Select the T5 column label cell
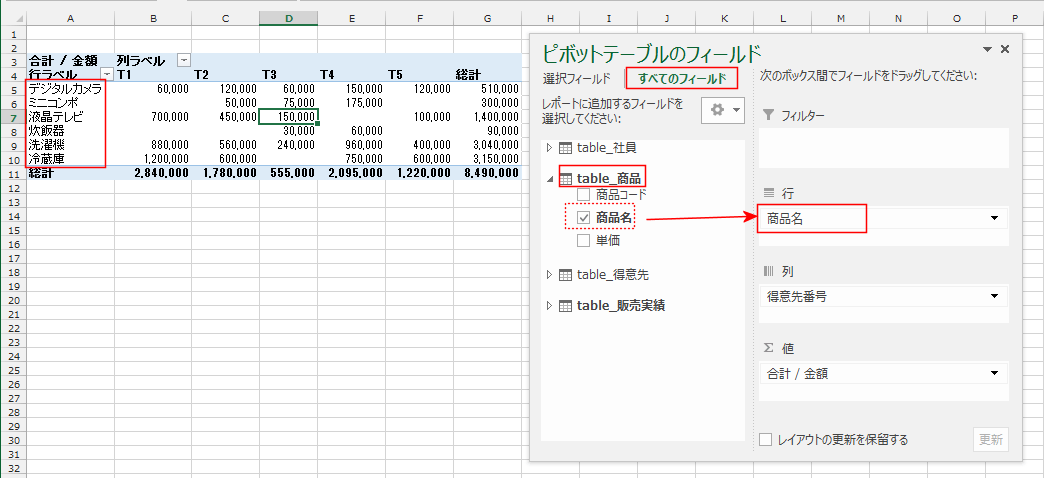This screenshot has width=1044, height=478. point(421,74)
